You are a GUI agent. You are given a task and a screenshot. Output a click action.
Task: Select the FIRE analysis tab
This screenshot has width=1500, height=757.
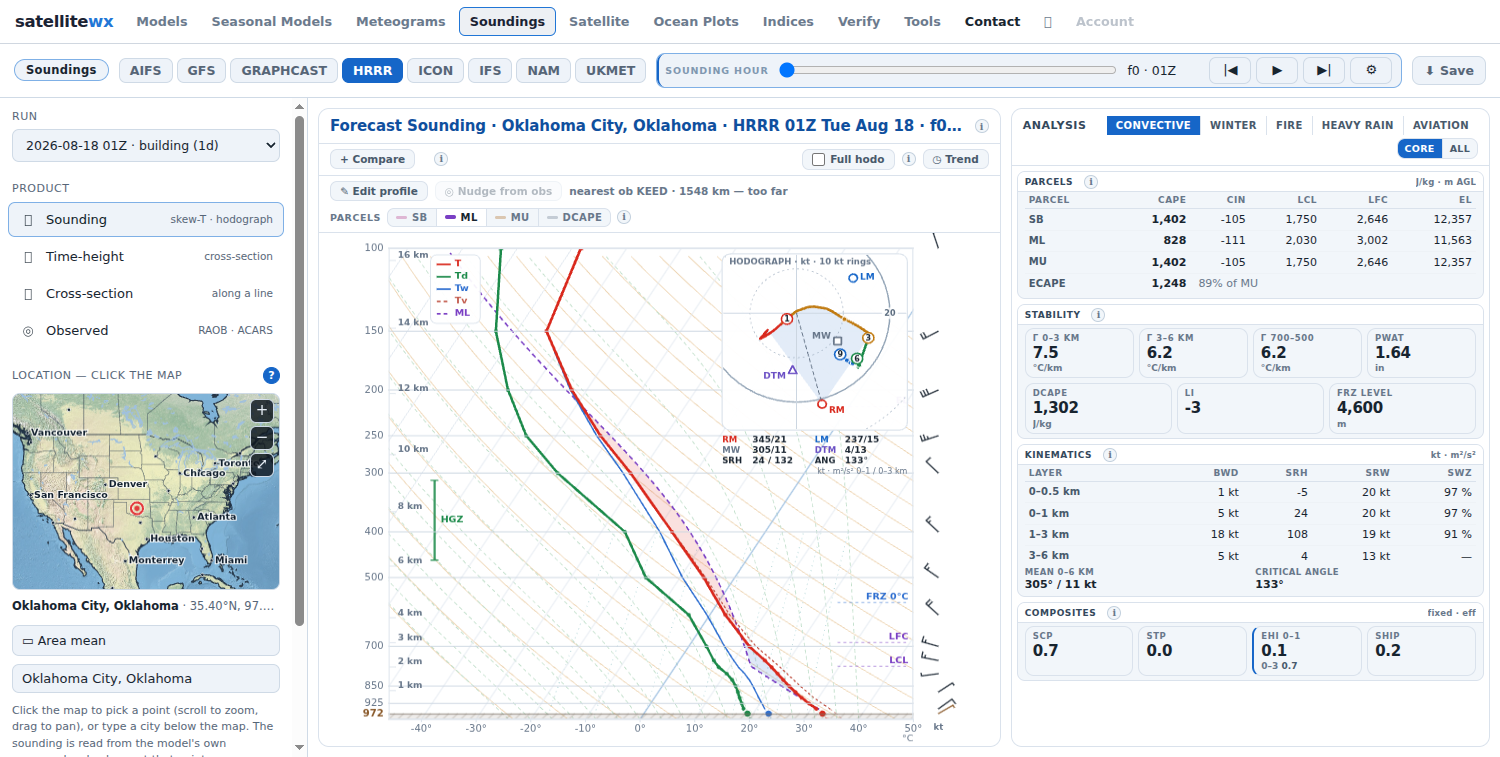1289,125
